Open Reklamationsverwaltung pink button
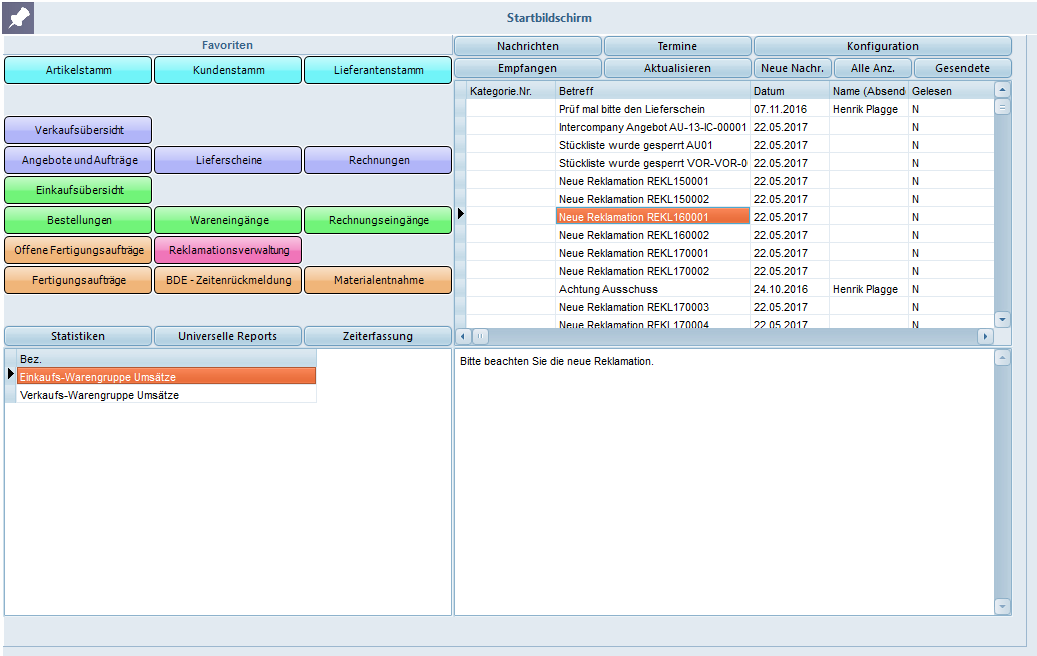The width and height of the screenshot is (1037, 656). point(229,250)
